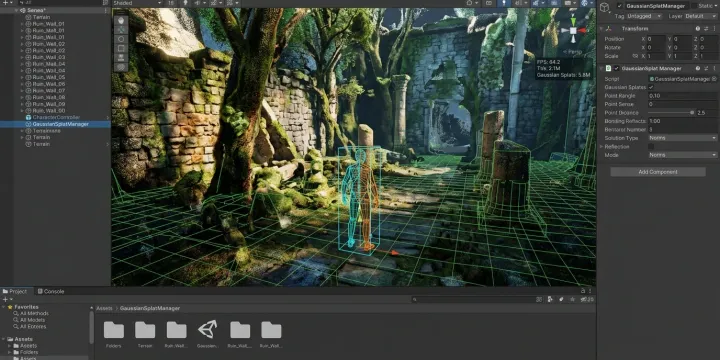Open GaussianSplat Manager component kebab menu
This screenshot has width=720, height=360.
click(713, 68)
